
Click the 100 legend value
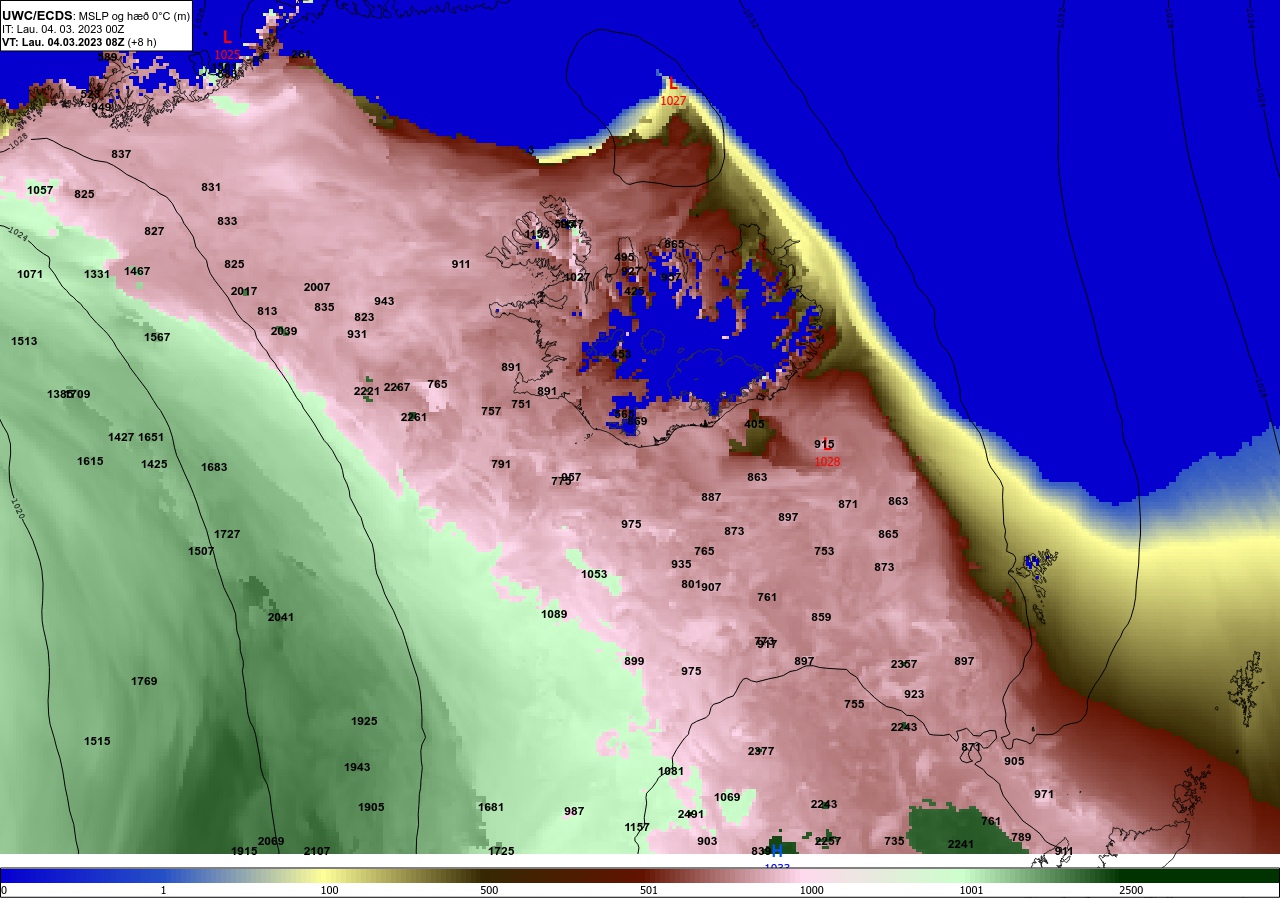pyautogui.click(x=329, y=890)
